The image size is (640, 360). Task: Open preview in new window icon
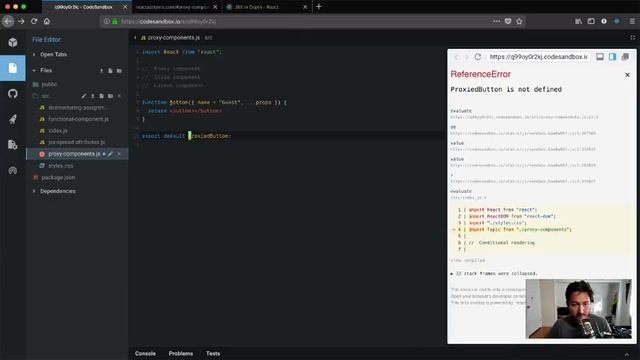[625, 57]
